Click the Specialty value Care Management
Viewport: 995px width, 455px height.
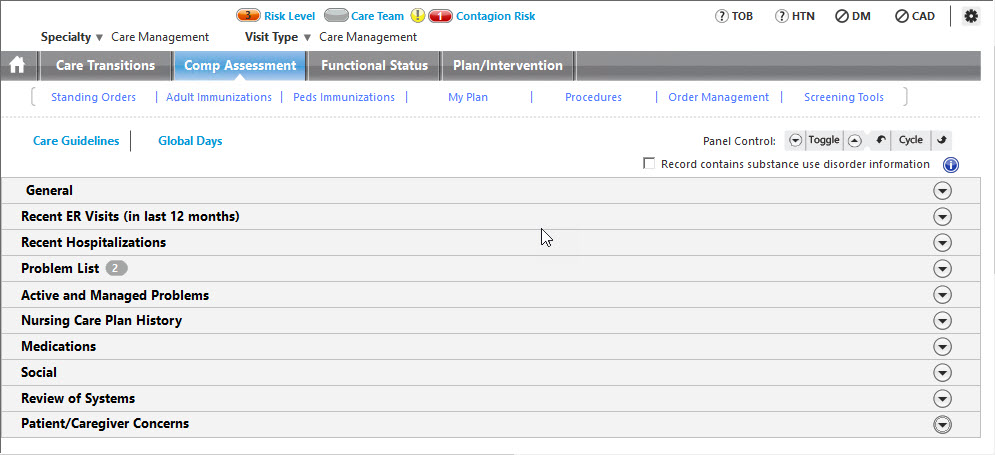coord(160,37)
